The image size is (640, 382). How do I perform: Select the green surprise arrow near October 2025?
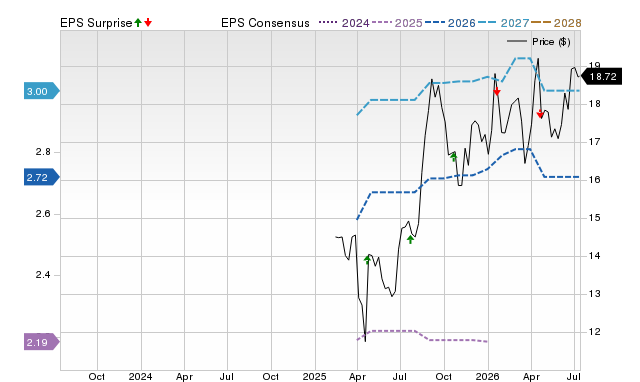click(453, 157)
